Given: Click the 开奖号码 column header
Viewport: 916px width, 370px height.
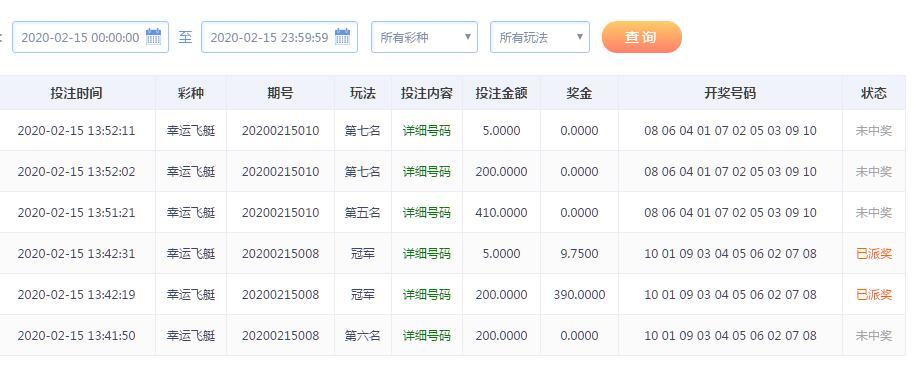Looking at the screenshot, I should pos(730,93).
